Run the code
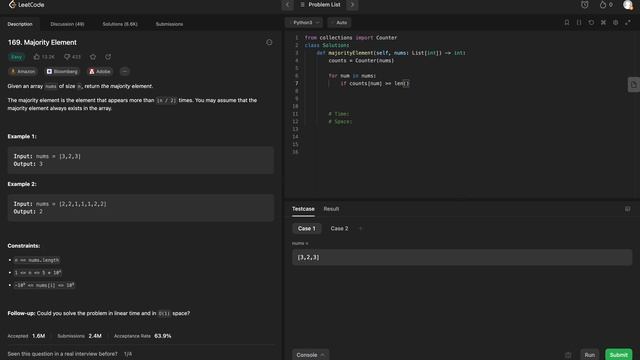The image size is (640, 360). [x=589, y=355]
